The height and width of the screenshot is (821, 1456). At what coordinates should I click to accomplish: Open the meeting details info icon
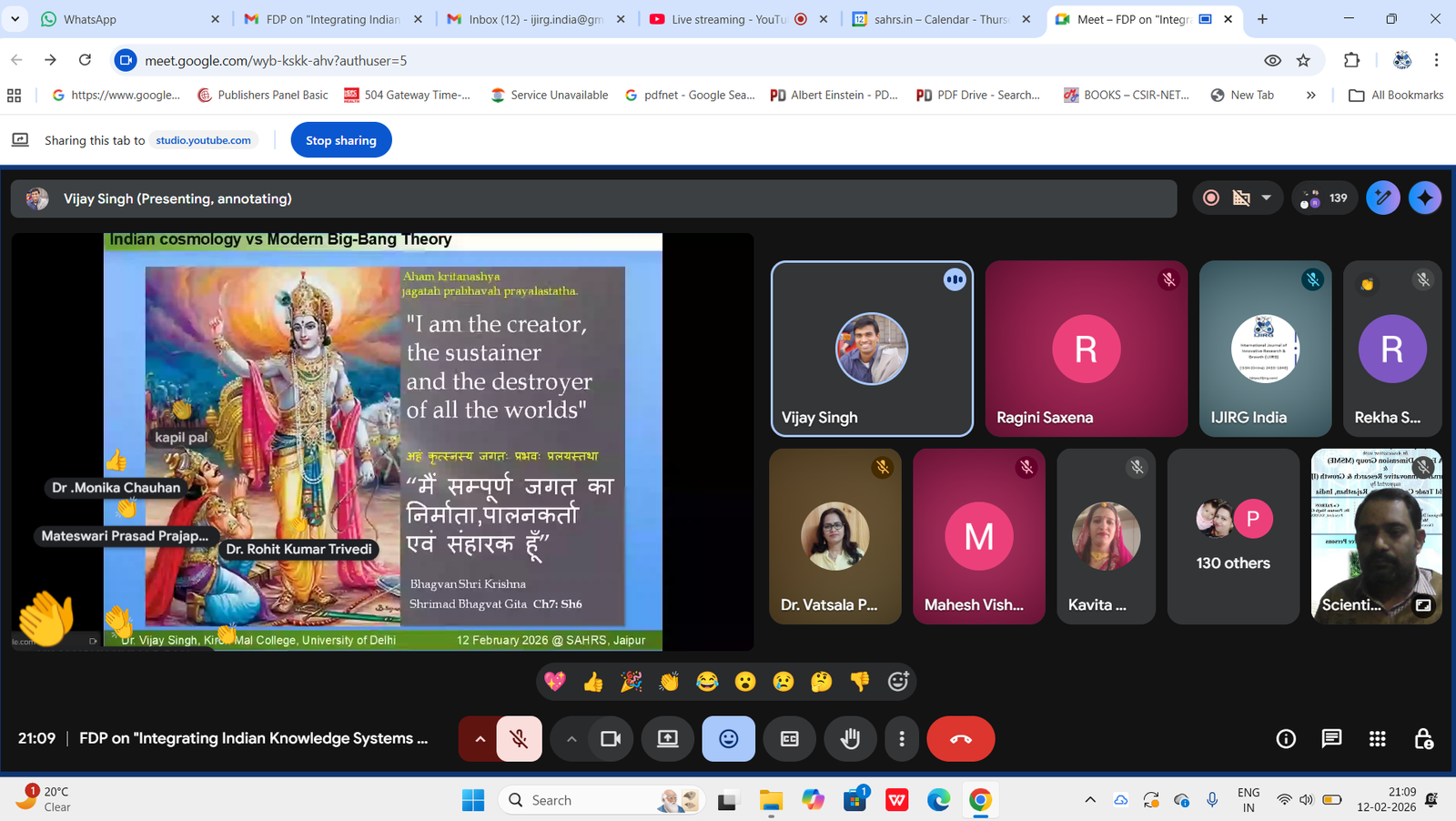coord(1285,738)
